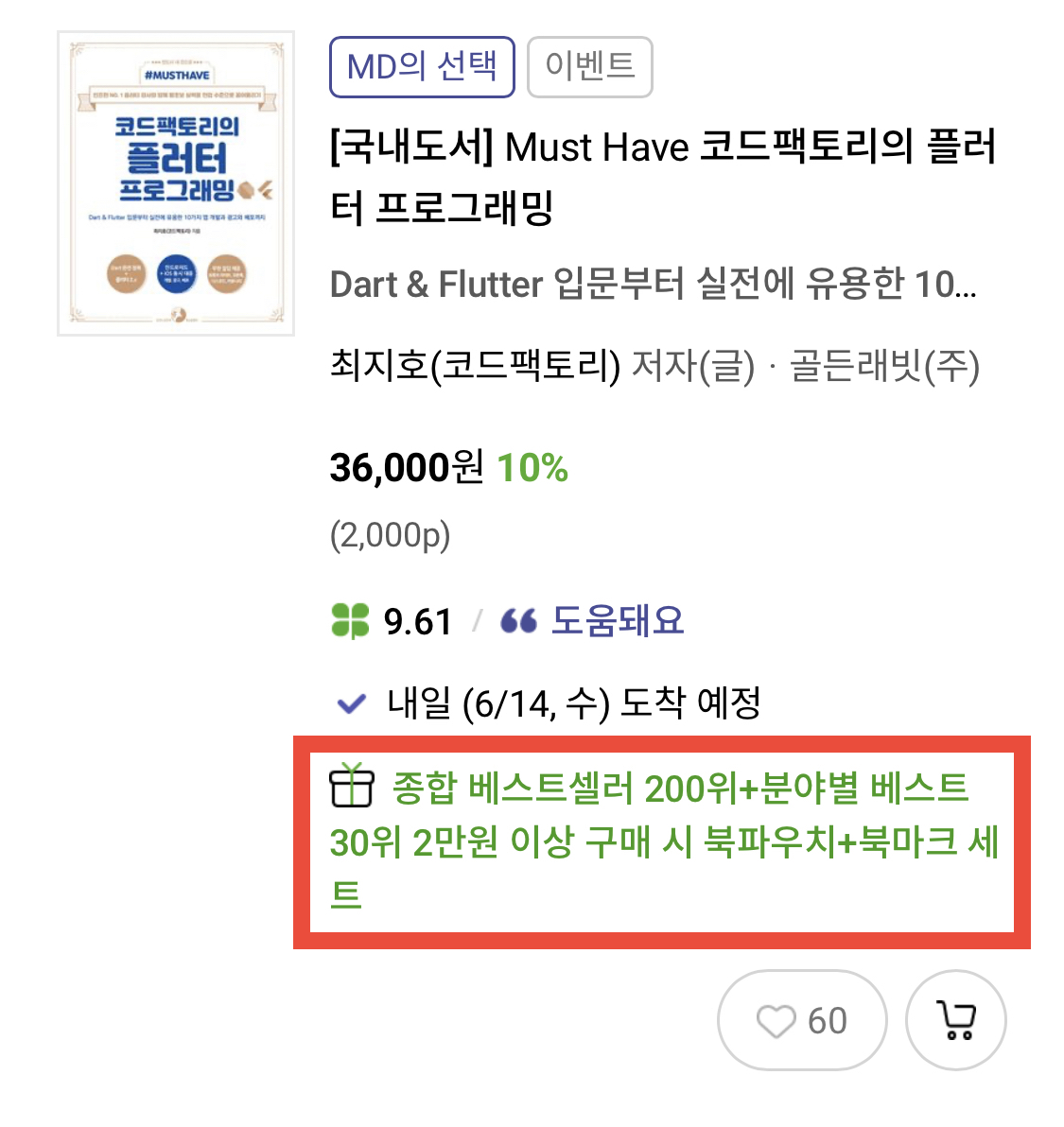Click the 36,000원 price
The width and height of the screenshot is (1064, 1127).
[x=407, y=468]
